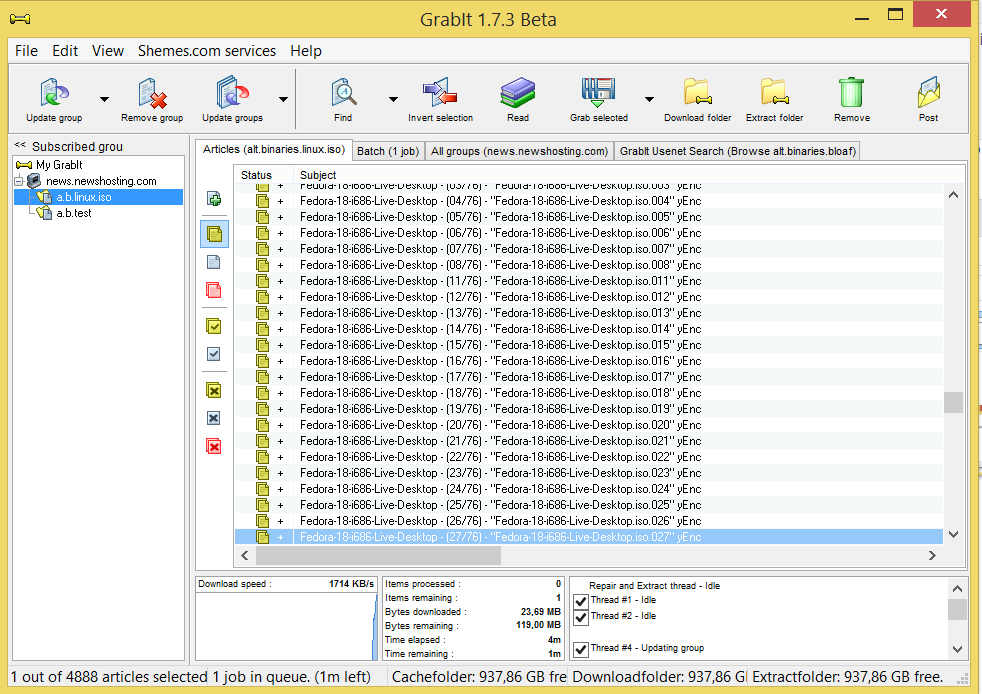Click the yellow X icon in side toolbar

[214, 391]
